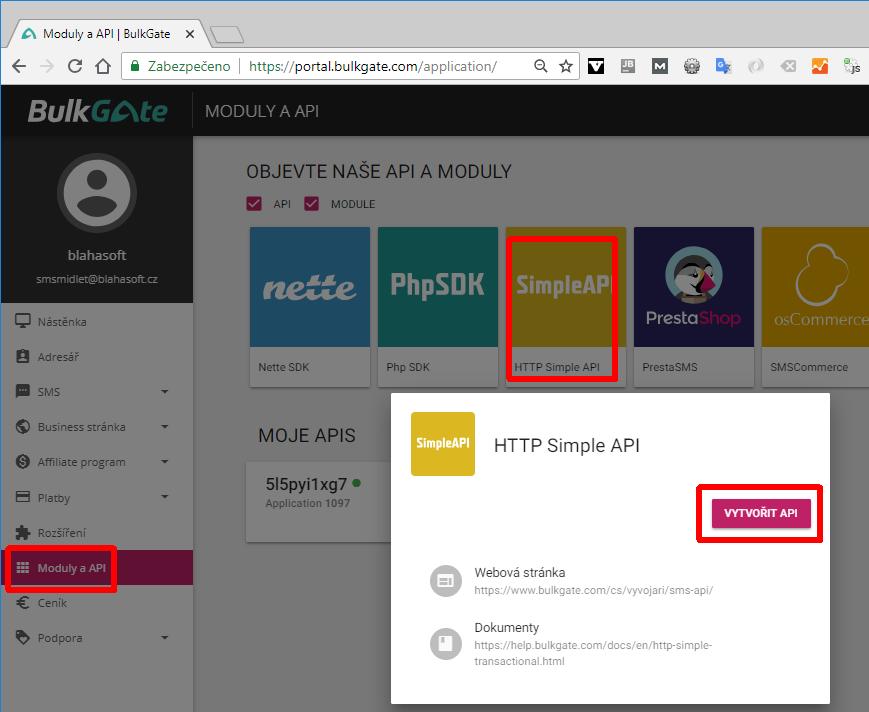Open the SMSCommerce module card
869x712 pixels.
815,306
